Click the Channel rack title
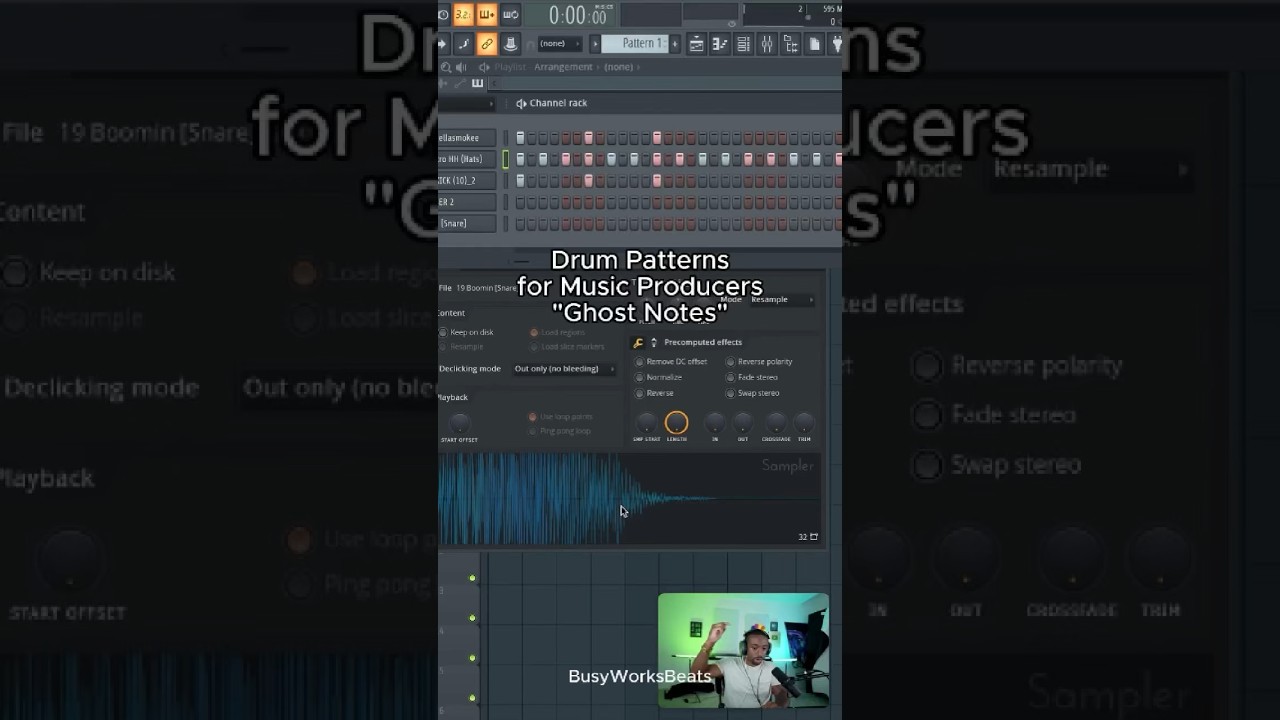The height and width of the screenshot is (720, 1280). [558, 103]
